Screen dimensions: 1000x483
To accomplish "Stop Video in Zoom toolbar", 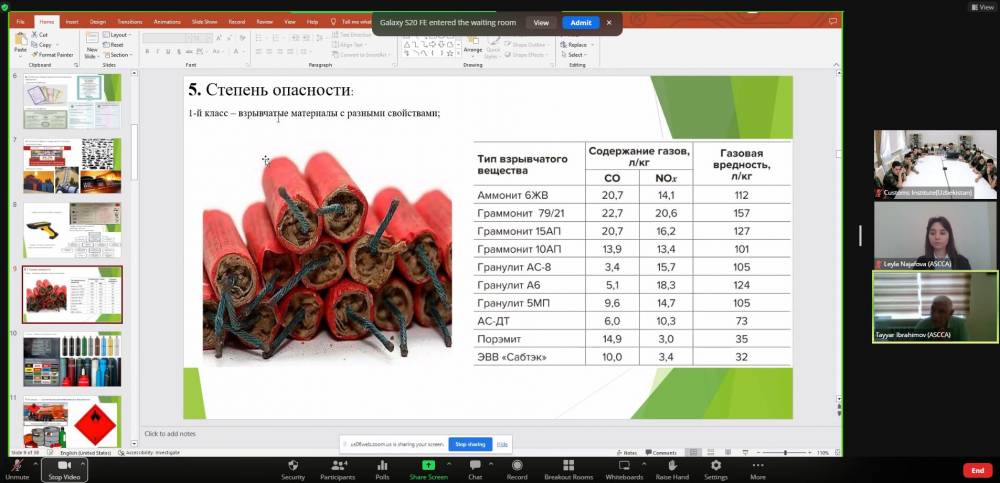I will coord(64,470).
